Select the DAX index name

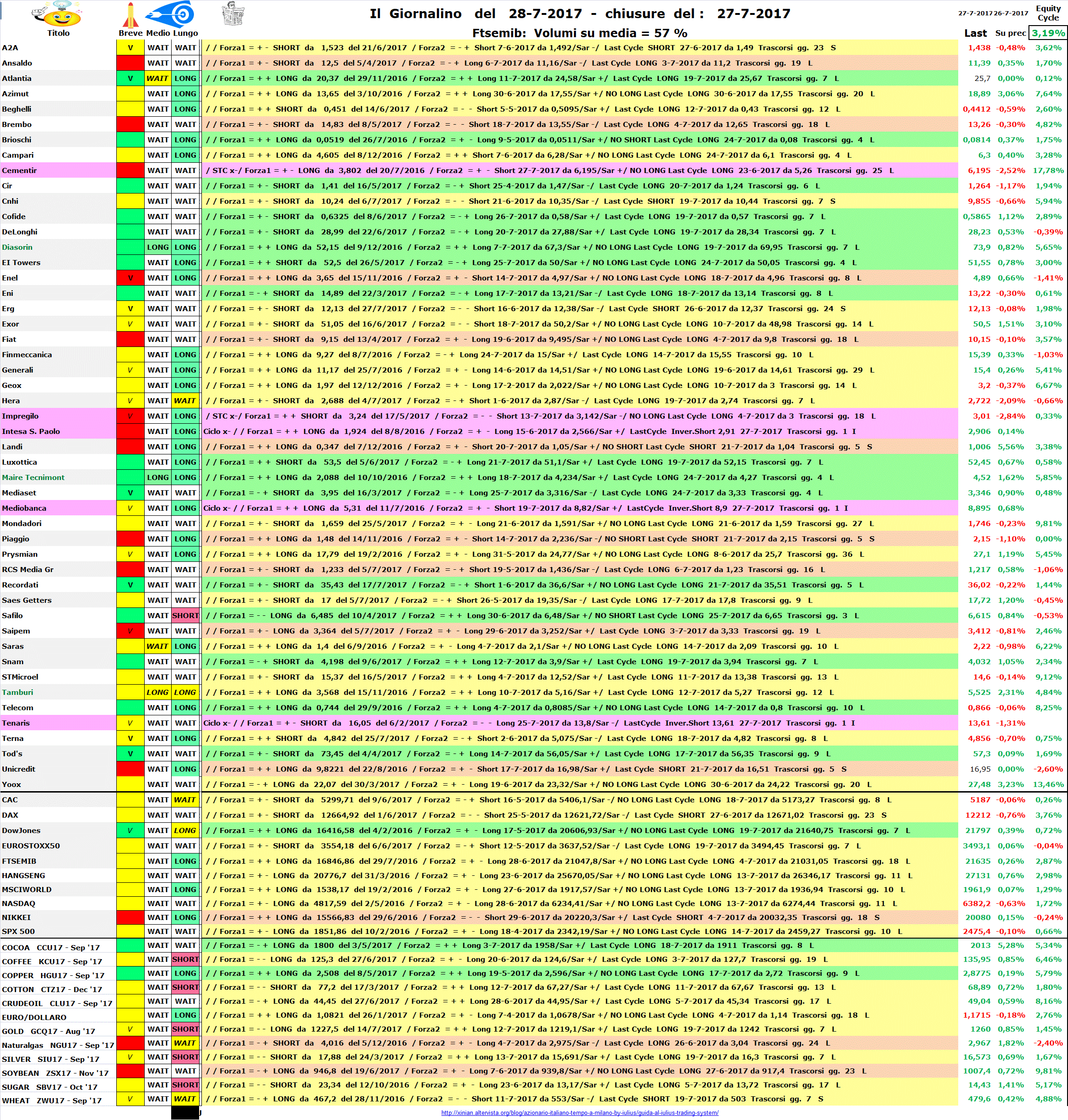(10, 815)
